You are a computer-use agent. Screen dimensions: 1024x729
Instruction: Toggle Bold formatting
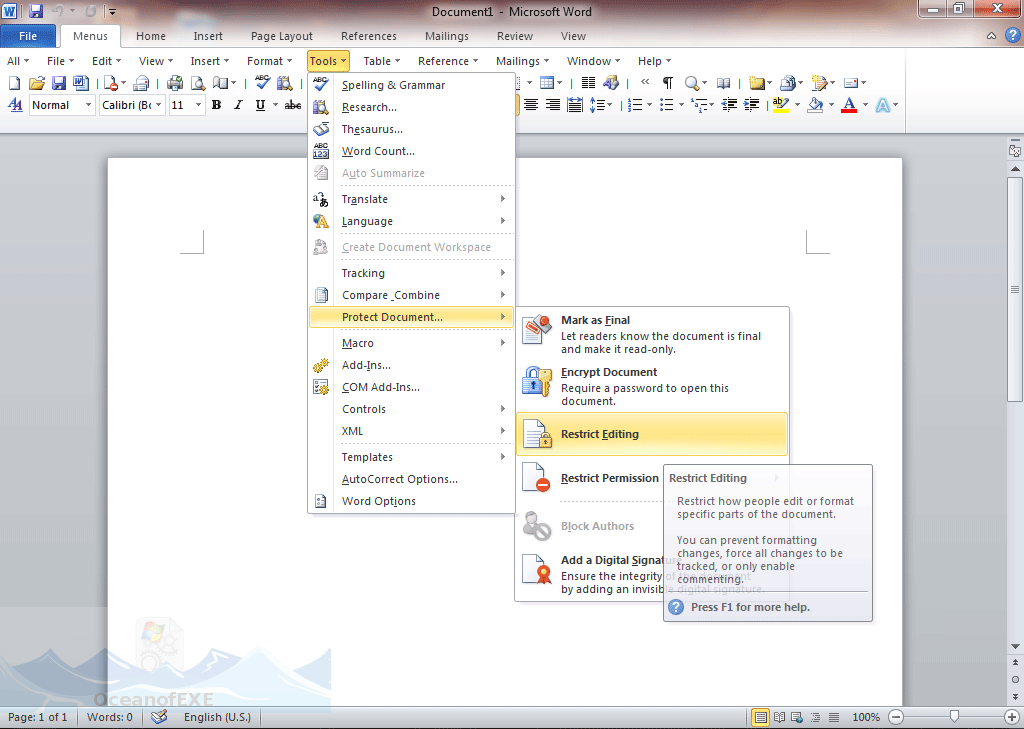[x=217, y=105]
